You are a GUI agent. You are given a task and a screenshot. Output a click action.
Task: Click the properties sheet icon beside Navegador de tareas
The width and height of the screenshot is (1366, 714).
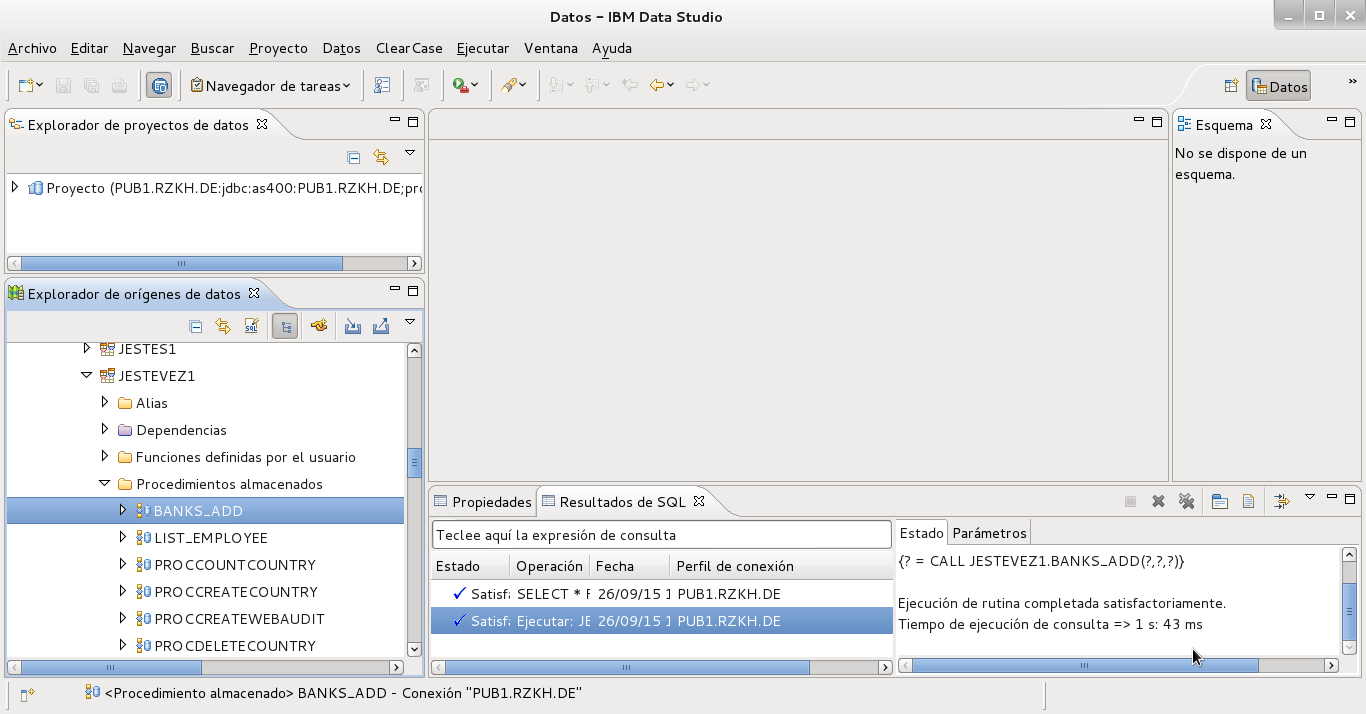[382, 86]
